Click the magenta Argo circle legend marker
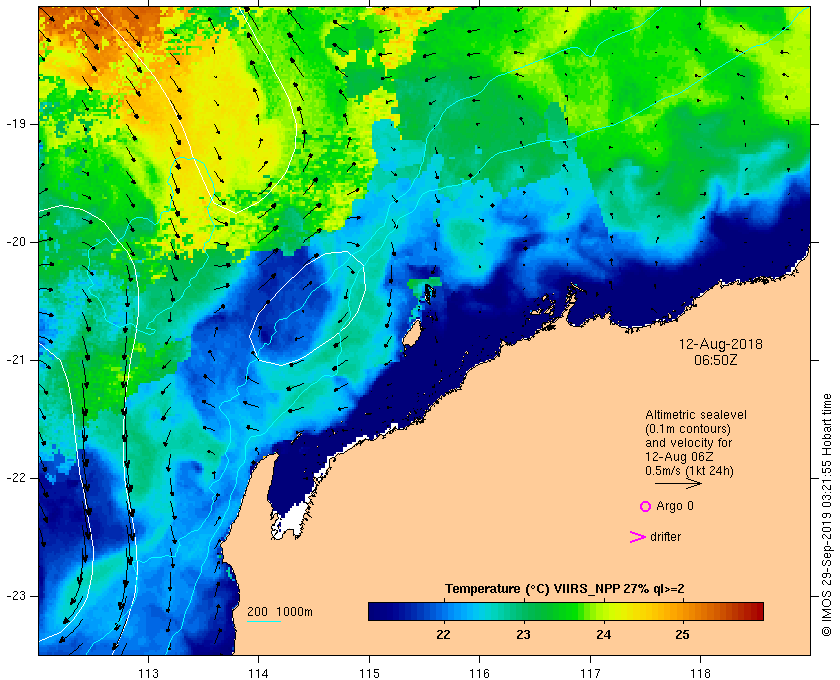This screenshot has height=680, width=840. coord(646,506)
